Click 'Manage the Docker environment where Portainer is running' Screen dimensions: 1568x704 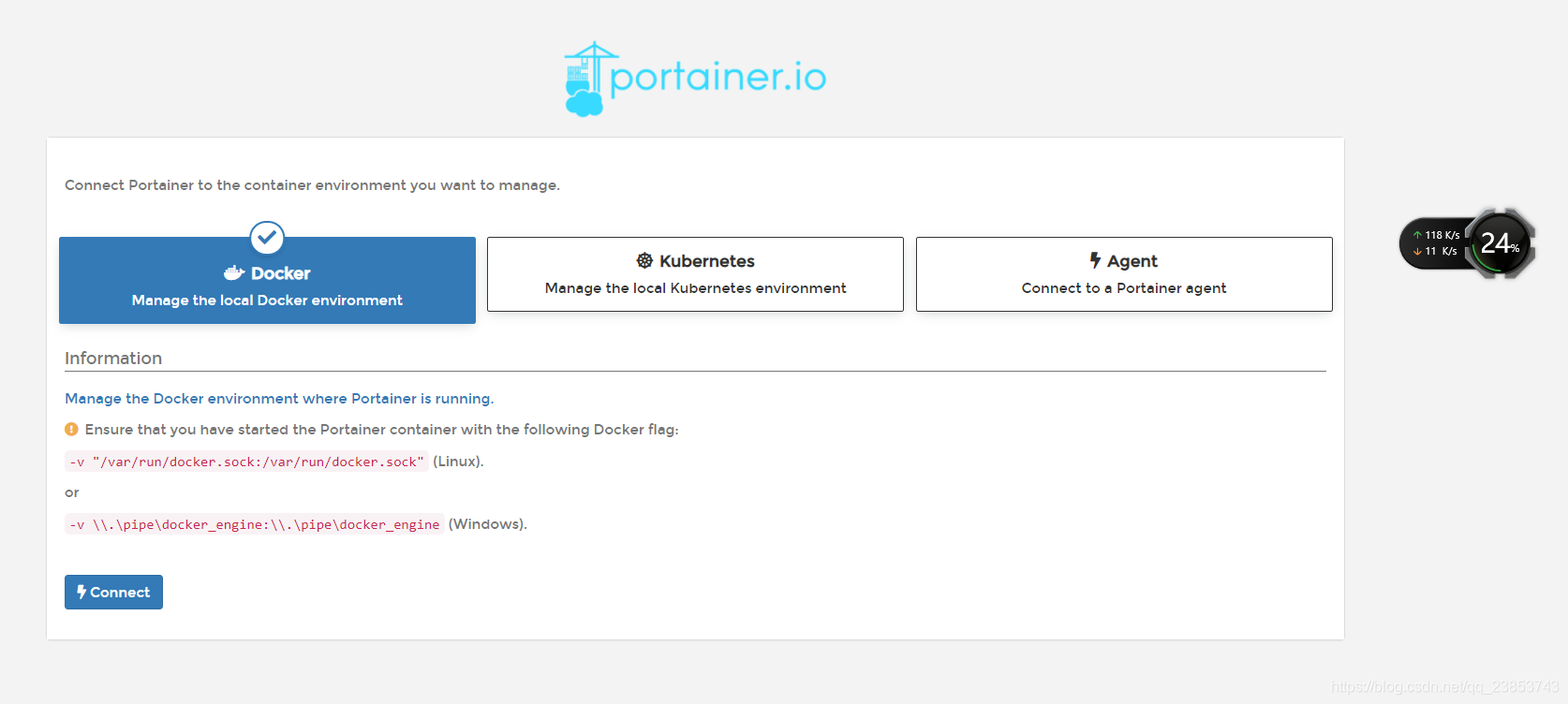[279, 399]
